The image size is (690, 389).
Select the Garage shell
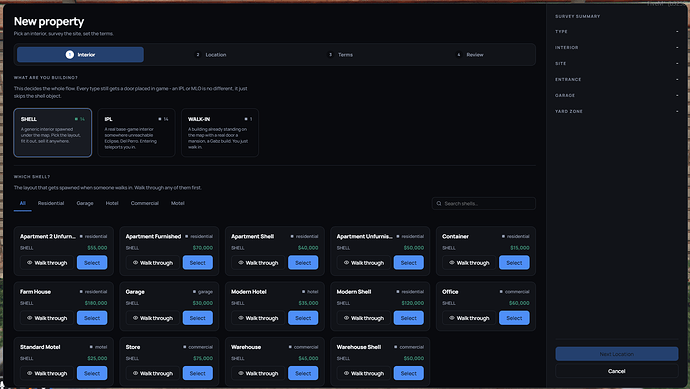[x=198, y=318]
